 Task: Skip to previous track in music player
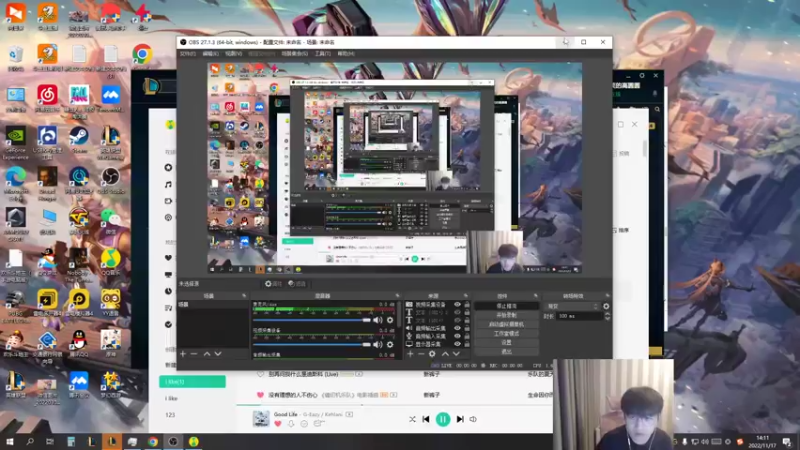click(426, 419)
